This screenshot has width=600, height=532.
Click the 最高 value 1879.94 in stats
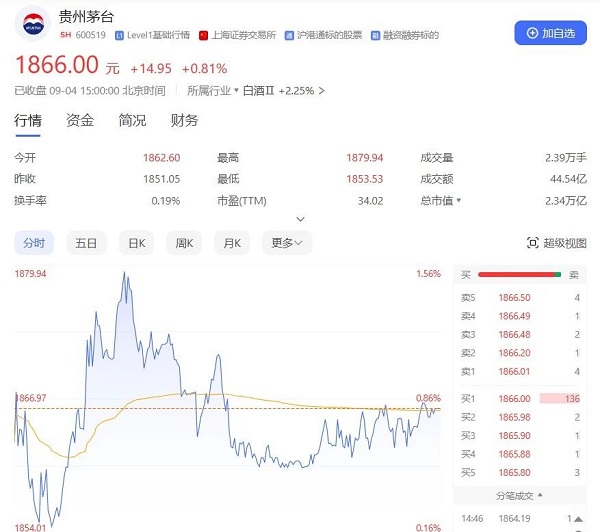click(x=365, y=158)
